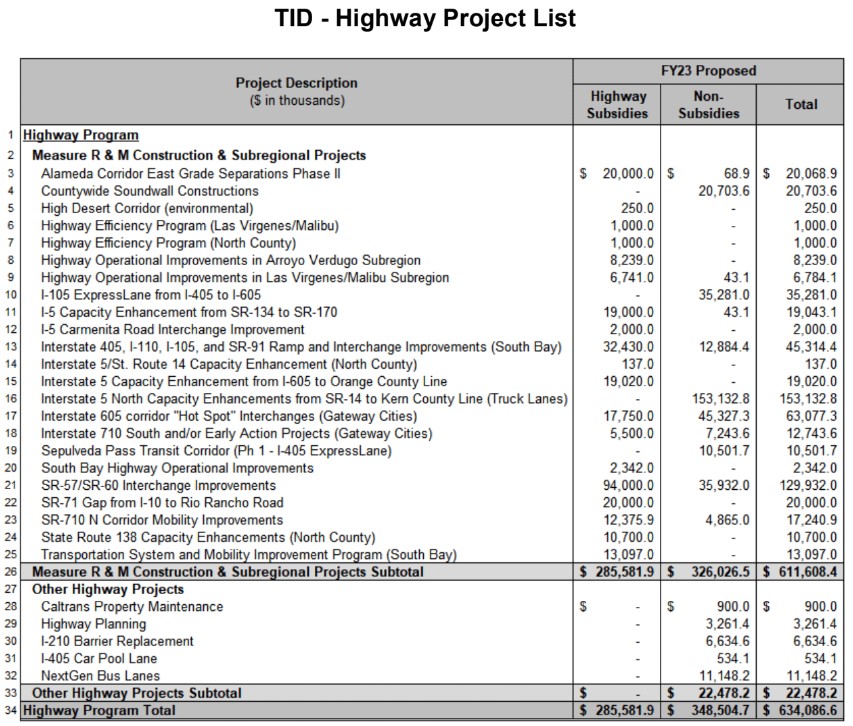This screenshot has width=853, height=726.
Task: Select the "Other Highway Projects" section heading
Action: [x=108, y=589]
